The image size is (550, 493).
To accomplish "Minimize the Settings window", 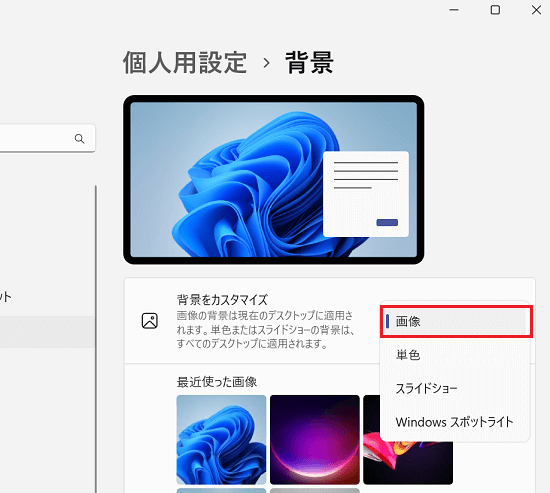I will point(454,10).
